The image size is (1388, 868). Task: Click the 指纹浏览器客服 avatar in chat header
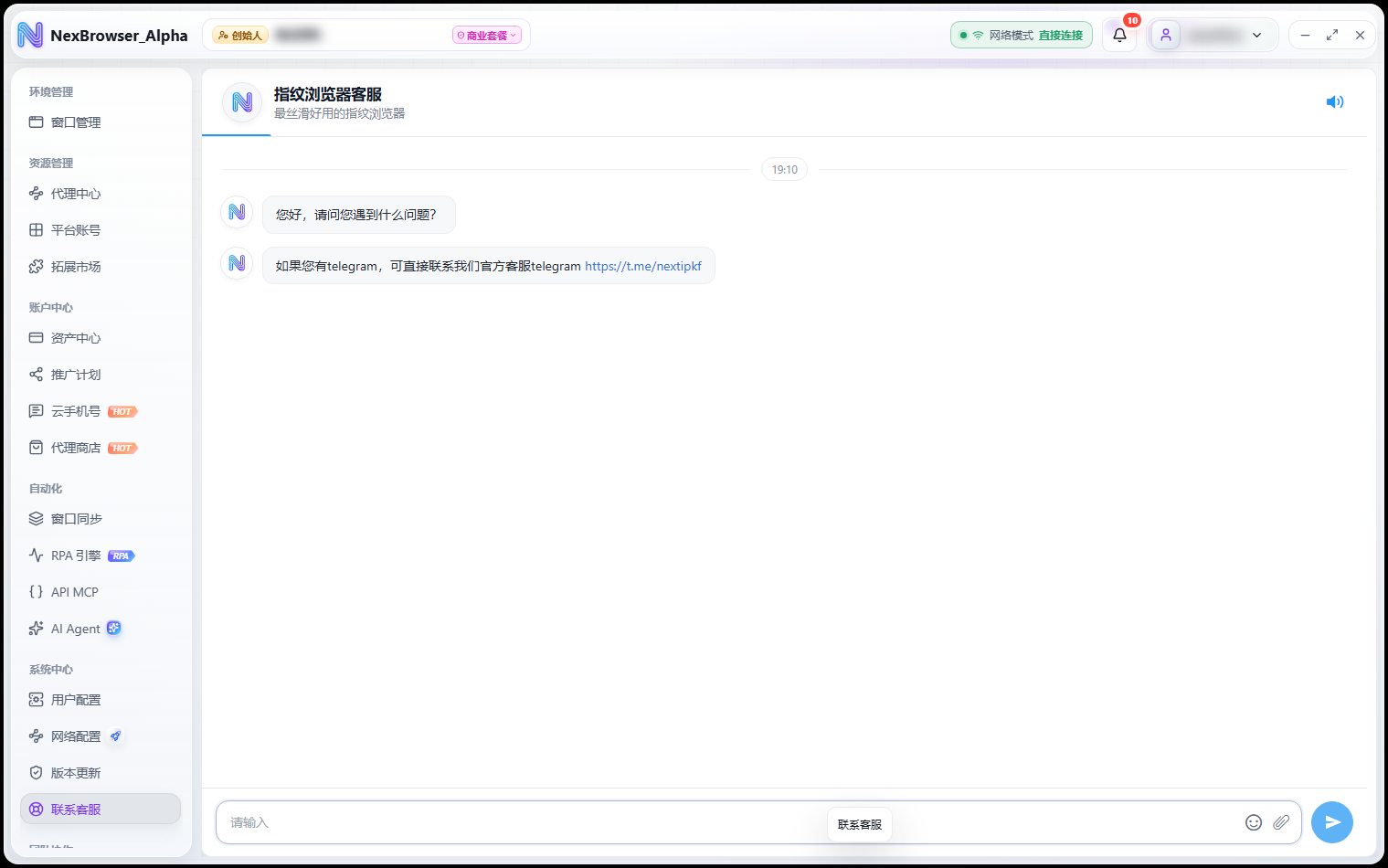coord(242,102)
